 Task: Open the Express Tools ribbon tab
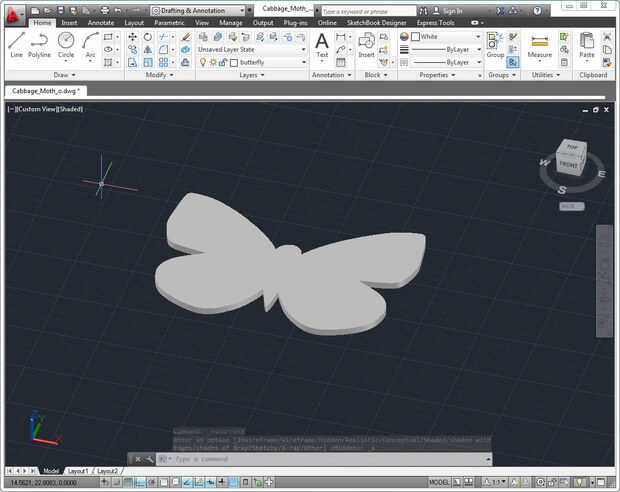tap(435, 23)
